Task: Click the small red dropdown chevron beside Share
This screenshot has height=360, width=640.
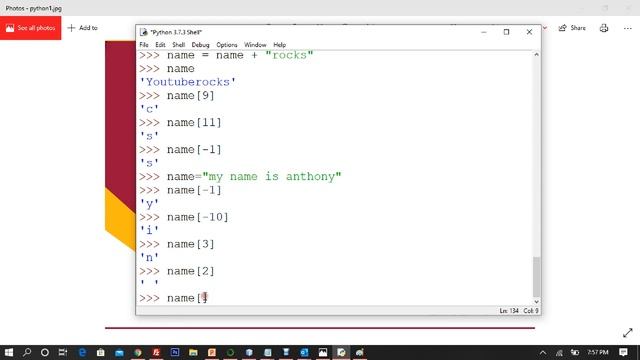Action: point(545,28)
